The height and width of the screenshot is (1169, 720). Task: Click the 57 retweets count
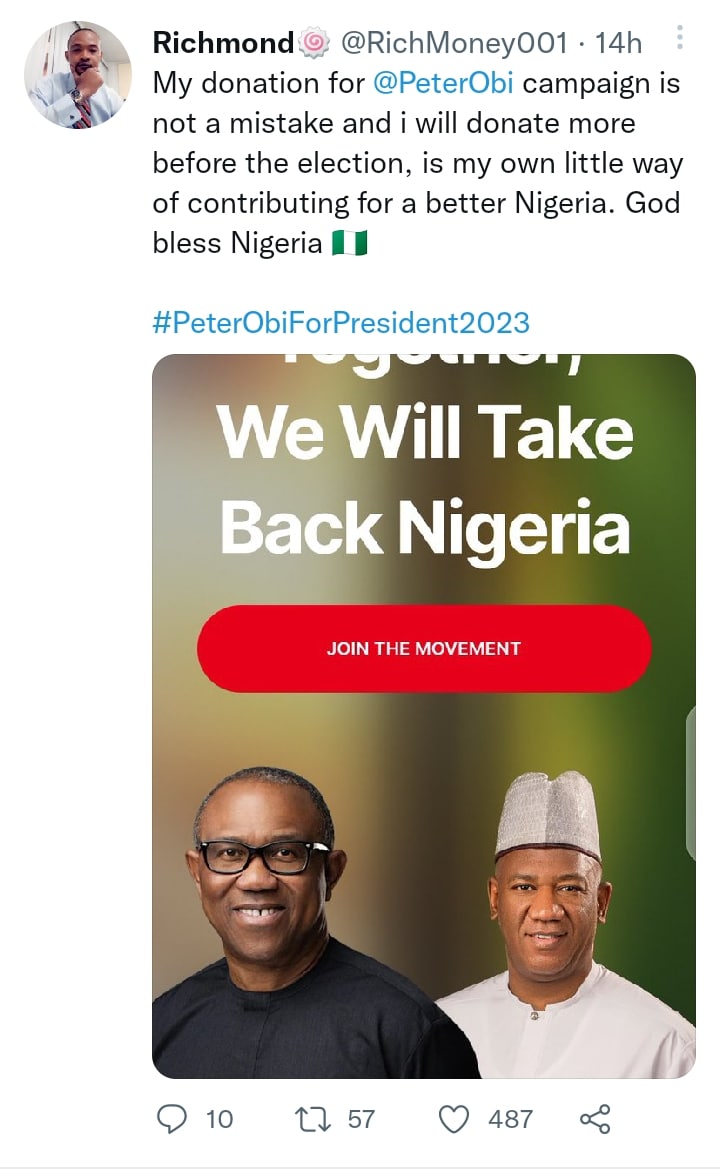tap(360, 1117)
